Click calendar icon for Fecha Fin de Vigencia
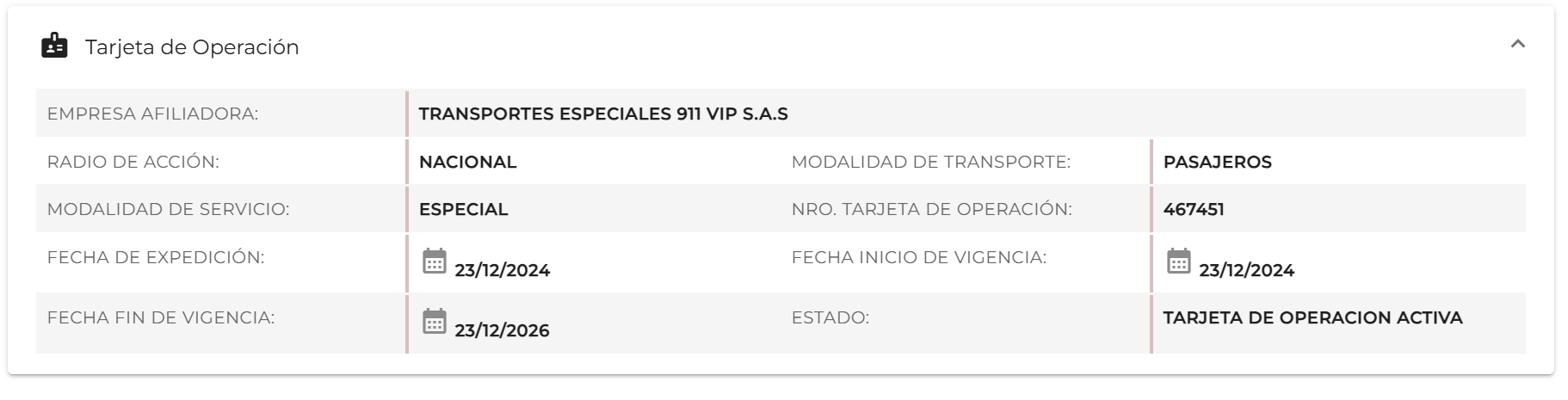 (x=435, y=321)
